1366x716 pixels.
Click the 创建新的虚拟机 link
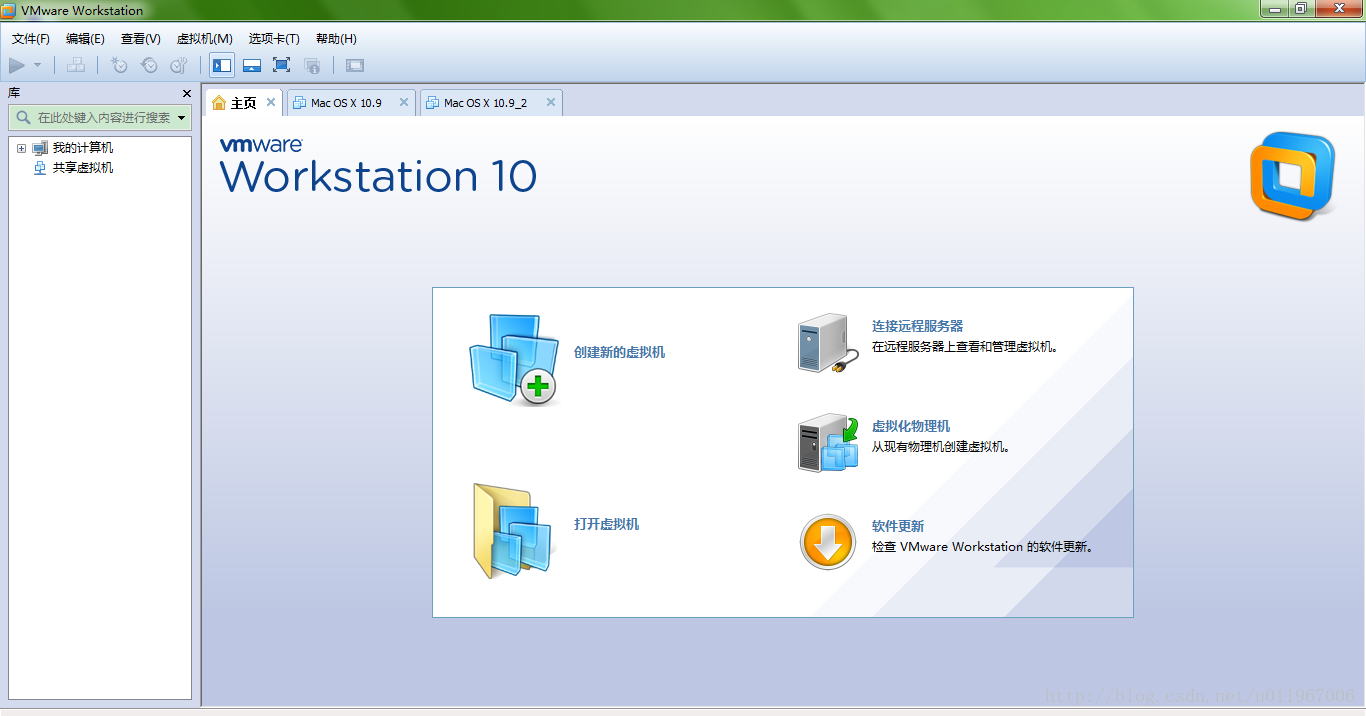pyautogui.click(x=619, y=352)
